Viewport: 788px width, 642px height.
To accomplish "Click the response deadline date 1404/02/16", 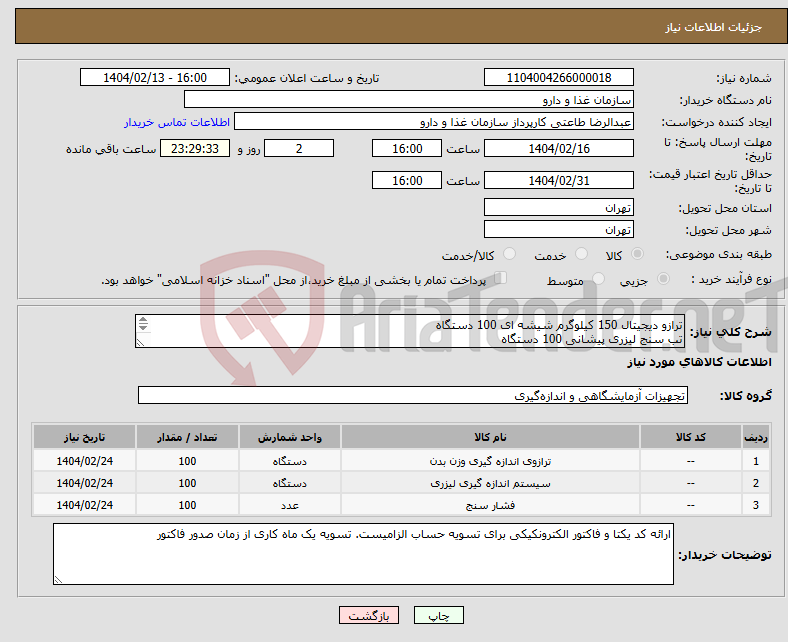I will point(558,148).
